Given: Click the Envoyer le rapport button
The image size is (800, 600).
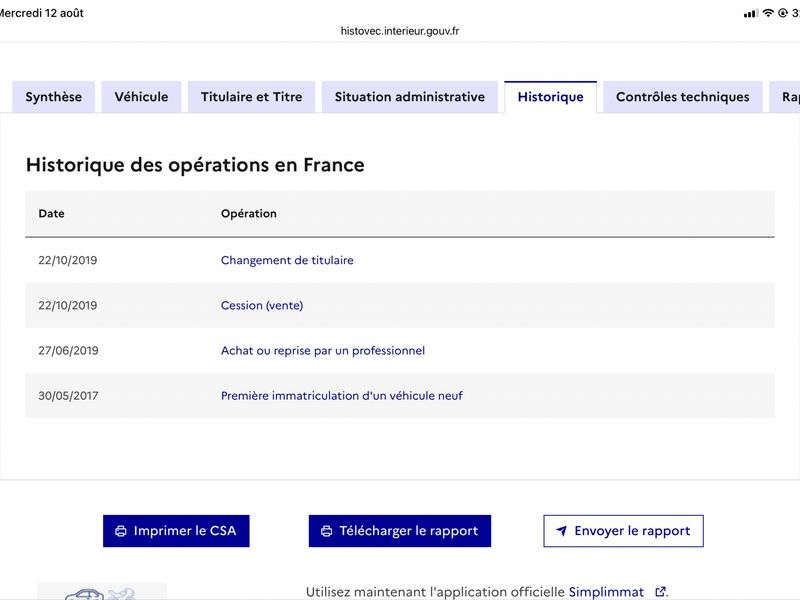Looking at the screenshot, I should (x=623, y=531).
